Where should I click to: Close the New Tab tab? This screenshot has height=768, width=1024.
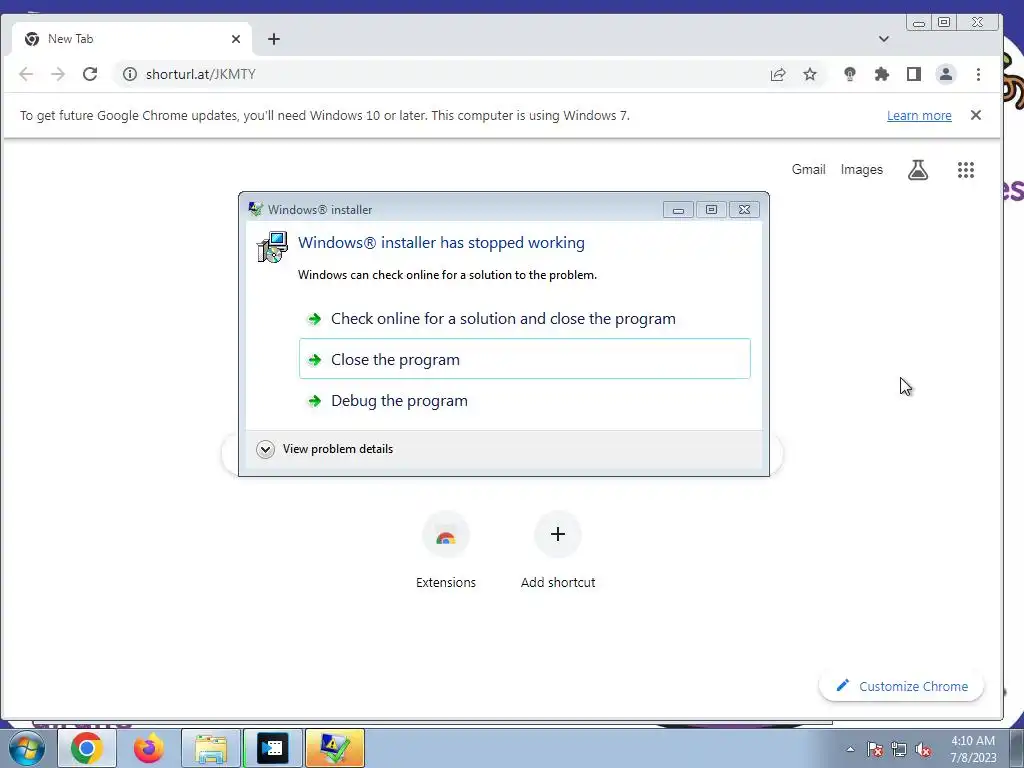(236, 39)
